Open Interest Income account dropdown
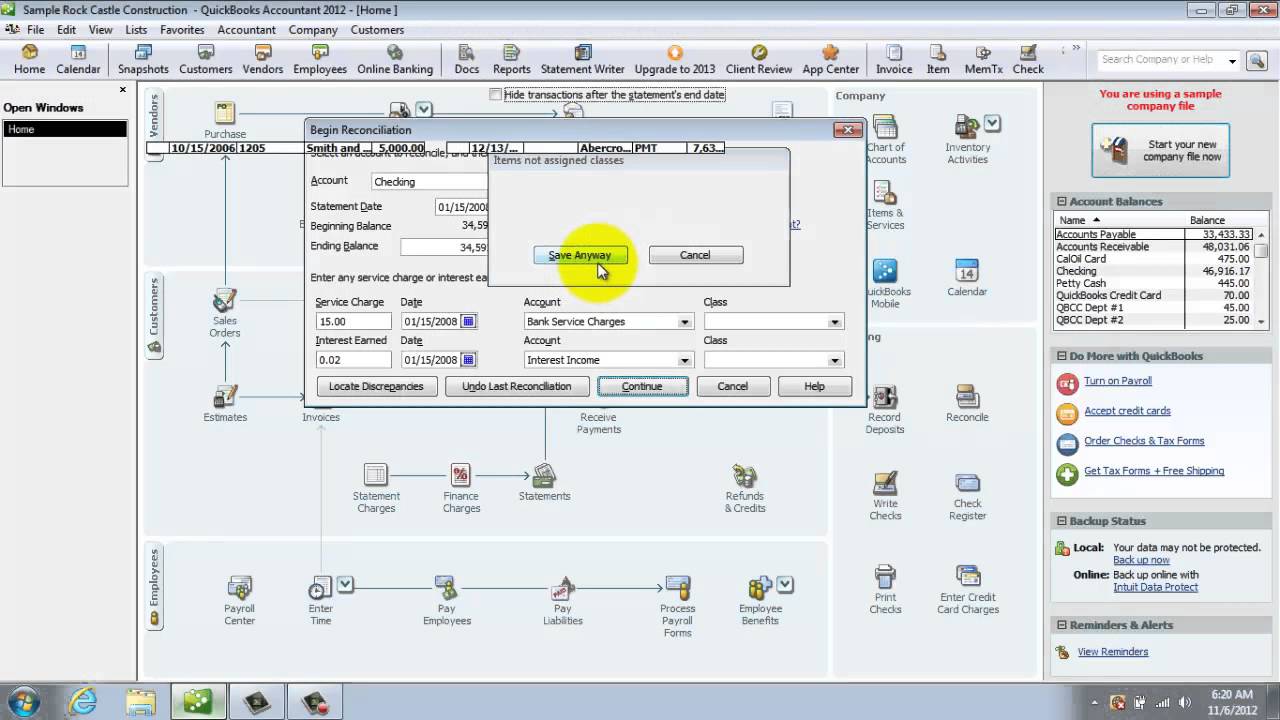1280x720 pixels. 685,360
